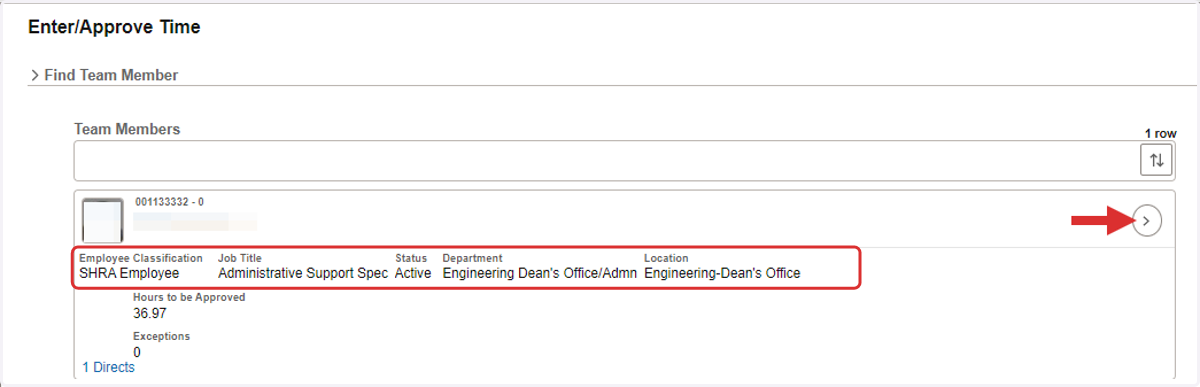Click the Location column label
The image size is (1200, 387).
666,258
